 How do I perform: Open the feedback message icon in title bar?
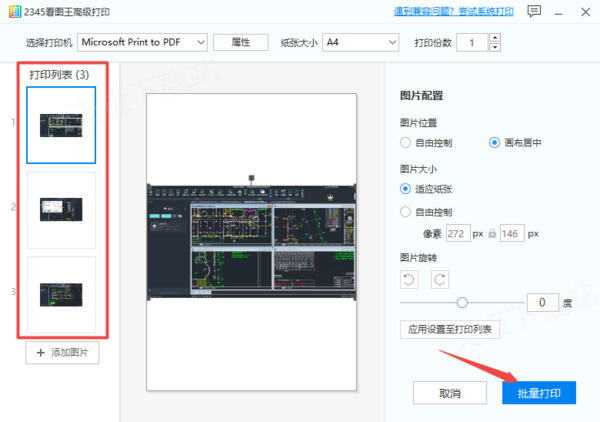(535, 12)
